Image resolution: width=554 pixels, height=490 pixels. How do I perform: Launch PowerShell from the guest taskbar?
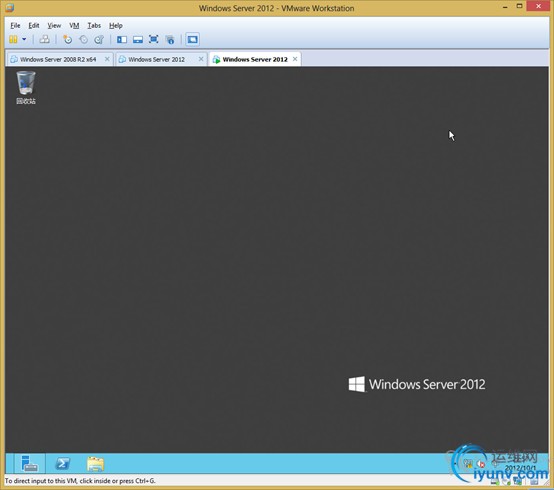63,464
